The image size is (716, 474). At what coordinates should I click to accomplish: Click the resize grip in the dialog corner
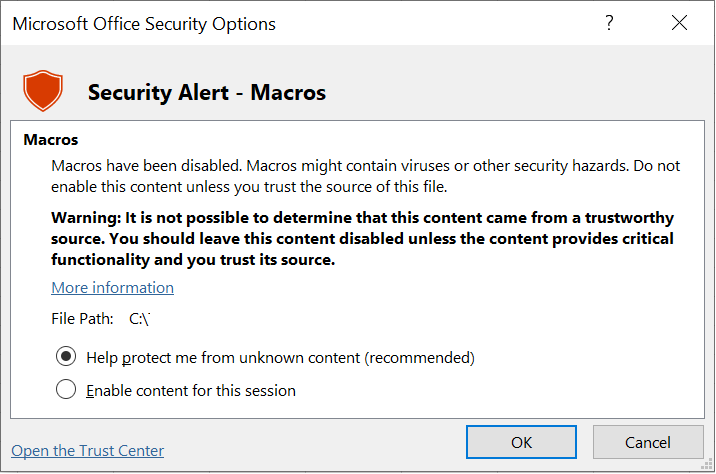(x=707, y=465)
